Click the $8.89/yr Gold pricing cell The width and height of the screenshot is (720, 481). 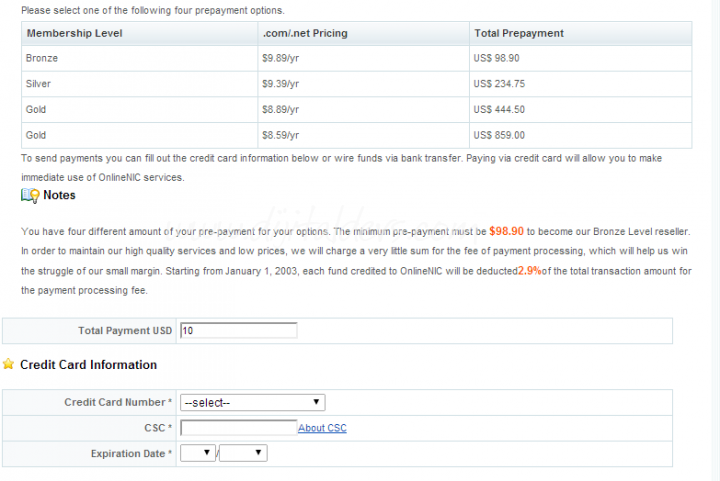pyautogui.click(x=280, y=110)
